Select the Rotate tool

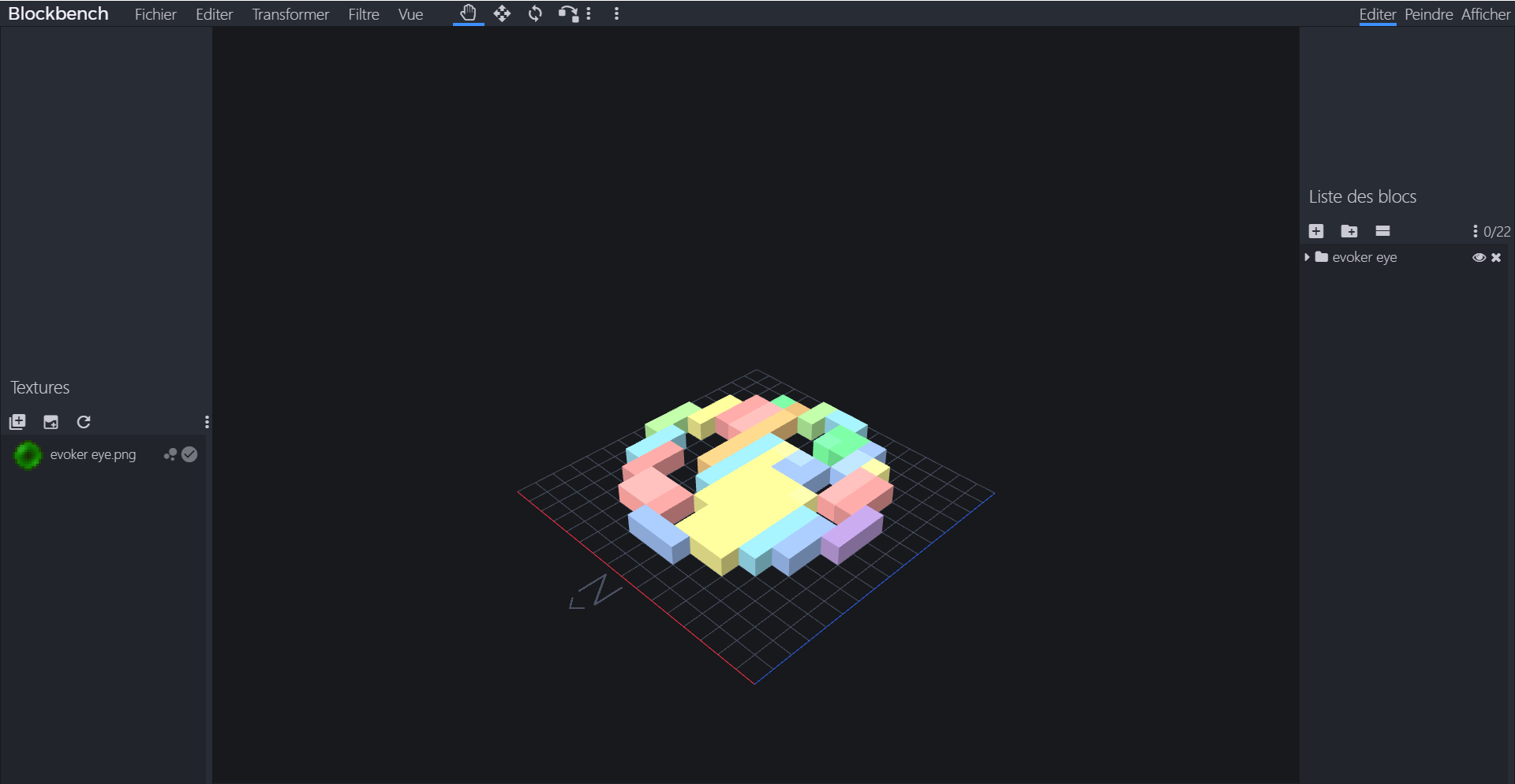point(535,13)
